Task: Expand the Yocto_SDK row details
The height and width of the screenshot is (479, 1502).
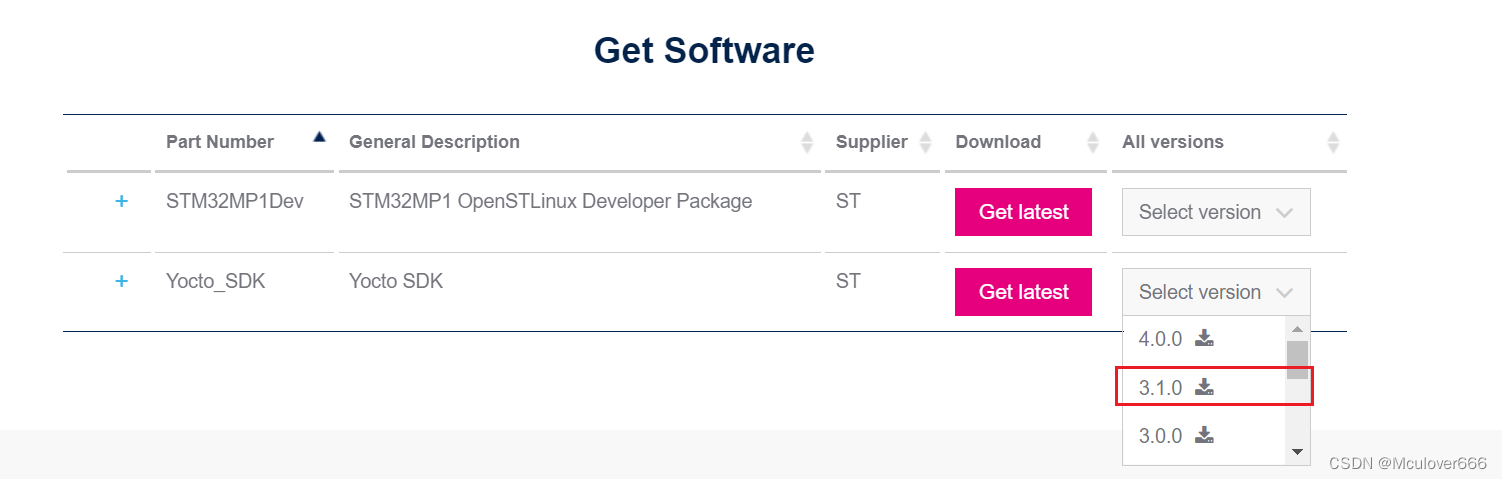Action: 121,282
